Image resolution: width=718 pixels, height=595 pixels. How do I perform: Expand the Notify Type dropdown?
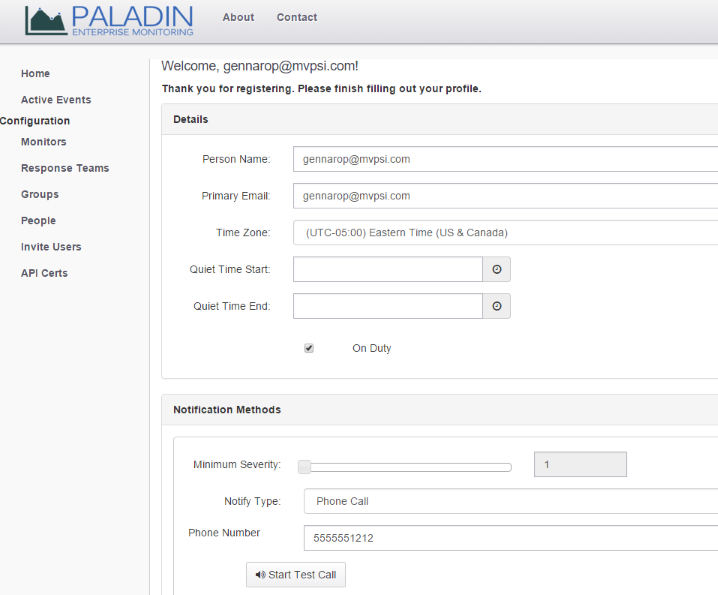[x=511, y=501]
